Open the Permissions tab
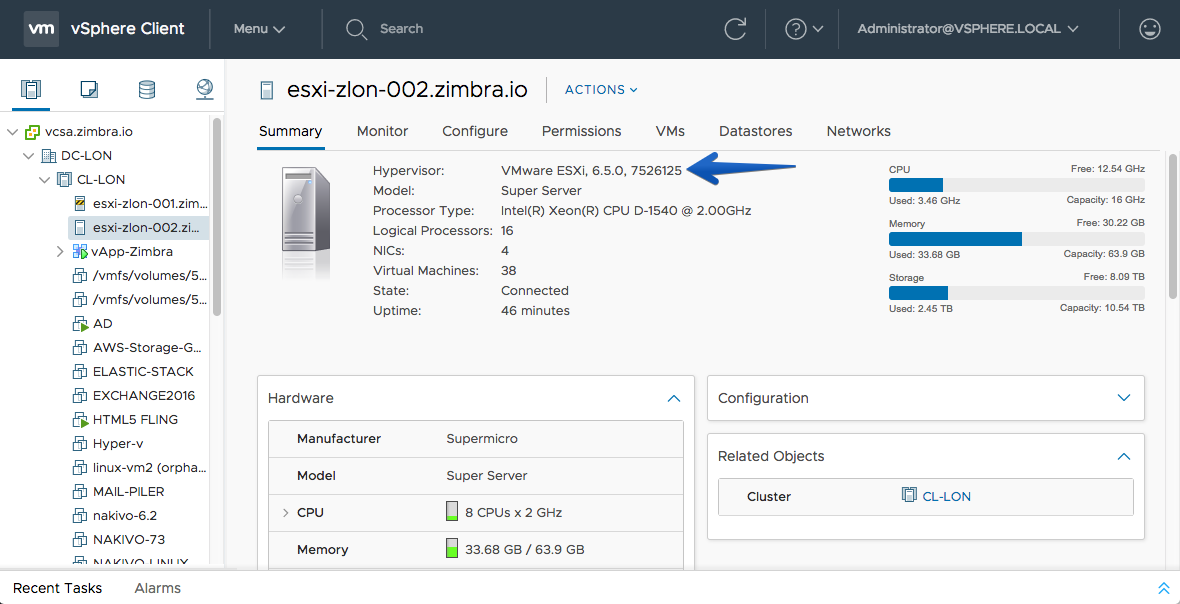 point(582,131)
